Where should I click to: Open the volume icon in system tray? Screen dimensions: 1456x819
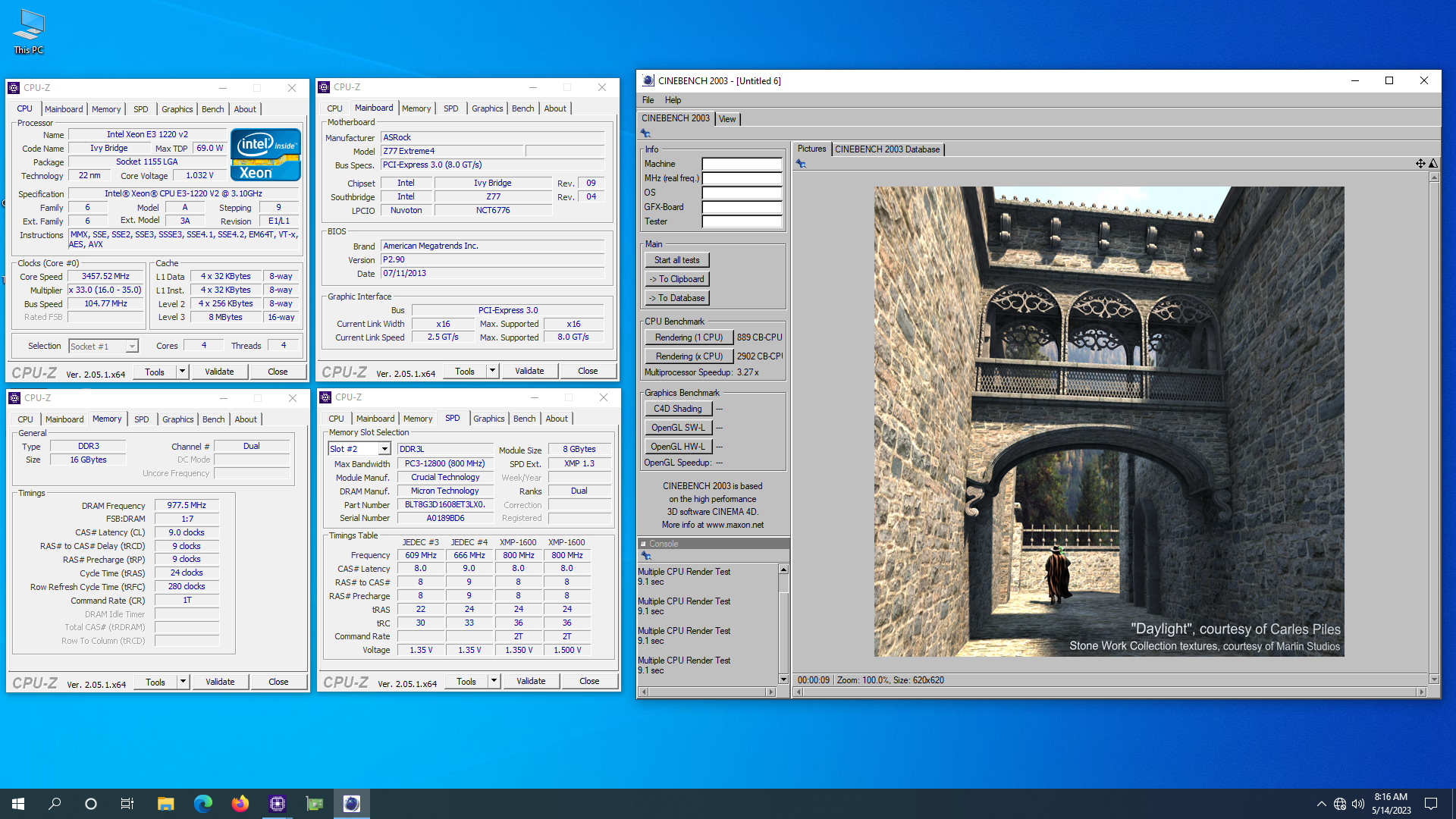click(1358, 804)
